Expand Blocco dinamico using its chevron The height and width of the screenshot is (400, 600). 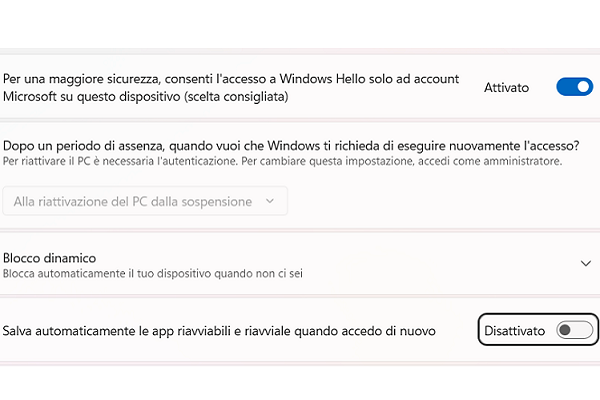click(x=586, y=263)
